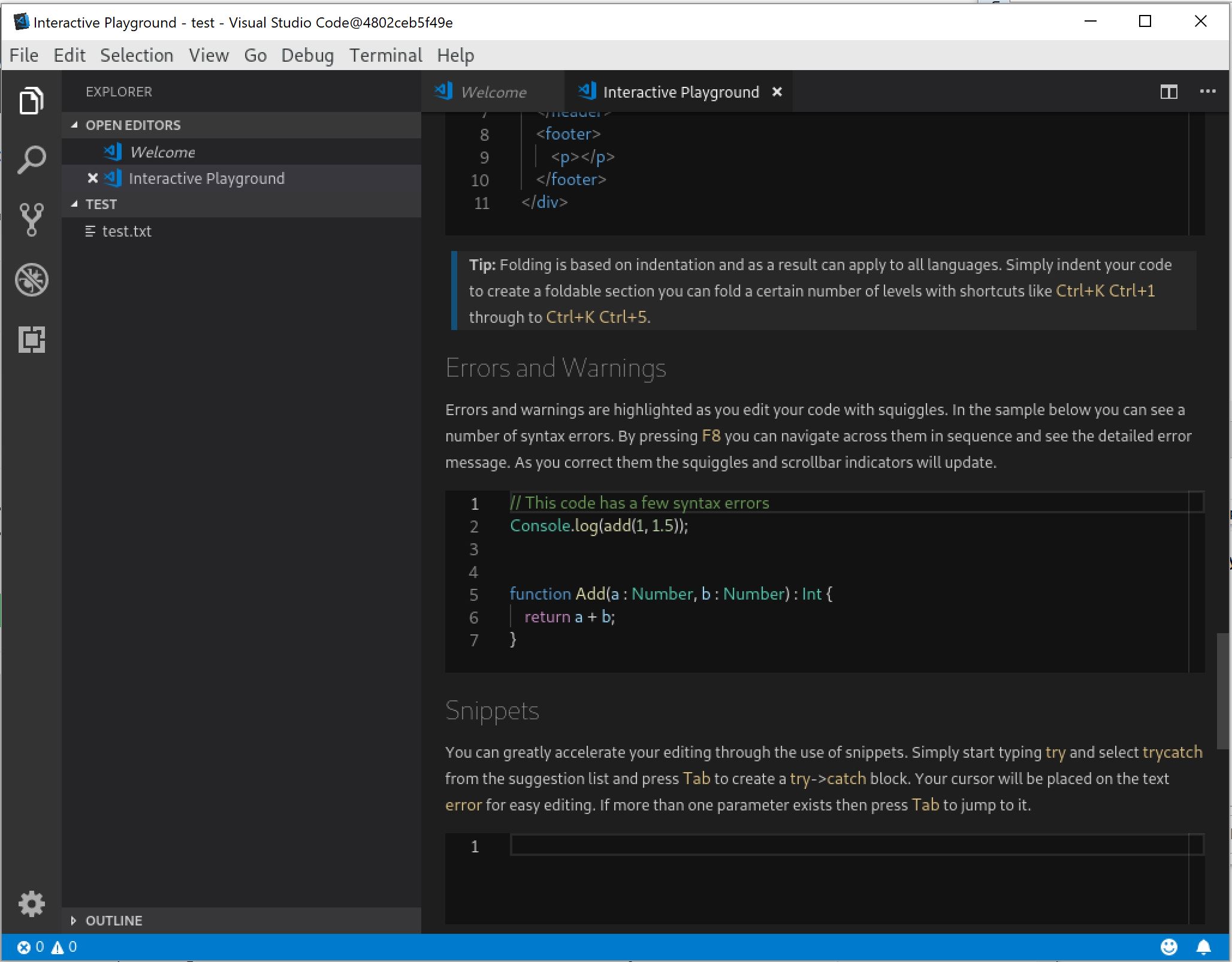1232x962 pixels.
Task: Open the Source Control view icon
Action: (31, 220)
